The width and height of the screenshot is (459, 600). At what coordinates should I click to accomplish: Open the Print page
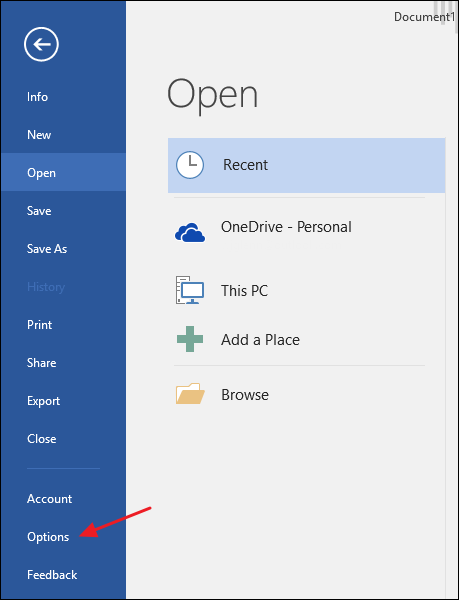point(39,325)
